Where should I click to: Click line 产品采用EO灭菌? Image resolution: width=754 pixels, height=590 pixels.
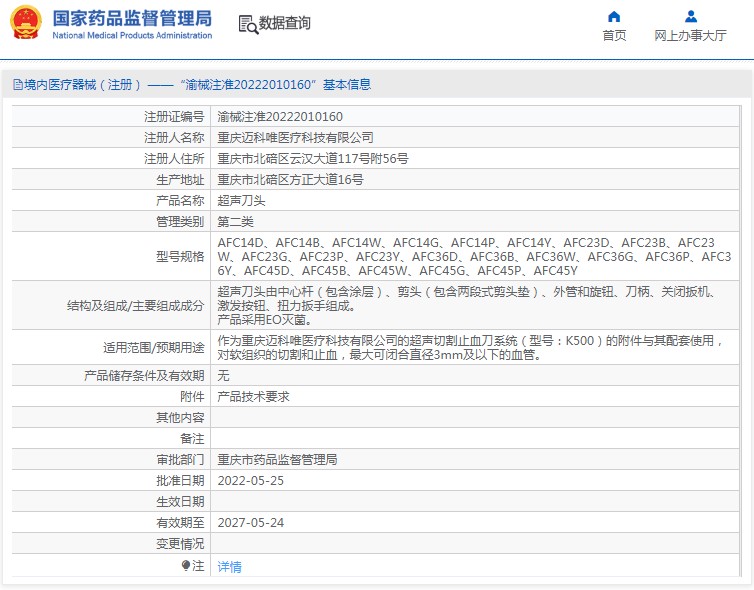click(265, 320)
